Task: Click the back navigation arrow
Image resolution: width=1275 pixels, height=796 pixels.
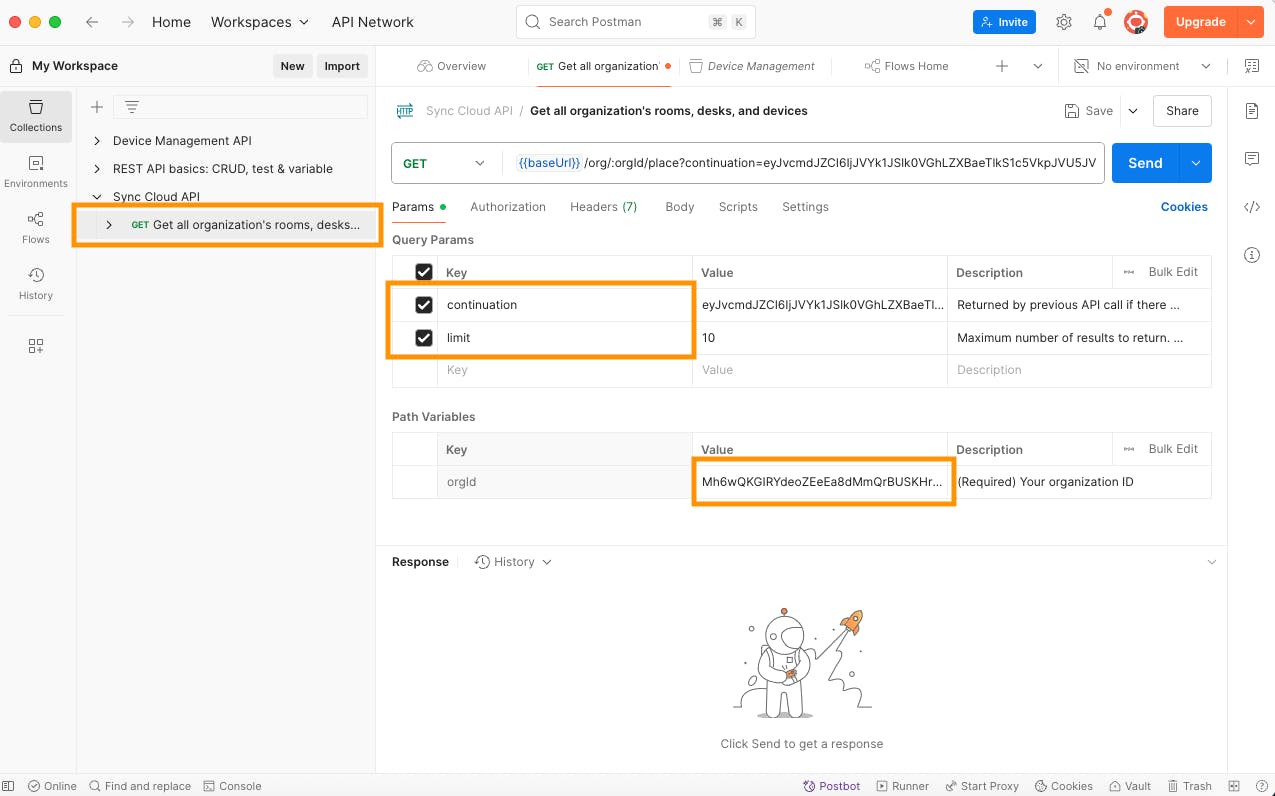Action: (x=92, y=22)
